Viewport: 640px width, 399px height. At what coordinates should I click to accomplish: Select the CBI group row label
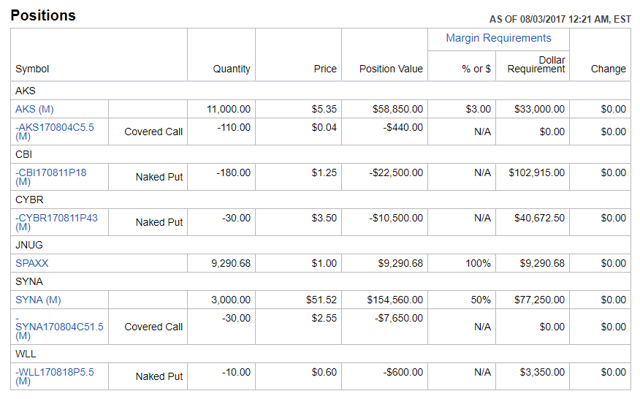pos(24,155)
